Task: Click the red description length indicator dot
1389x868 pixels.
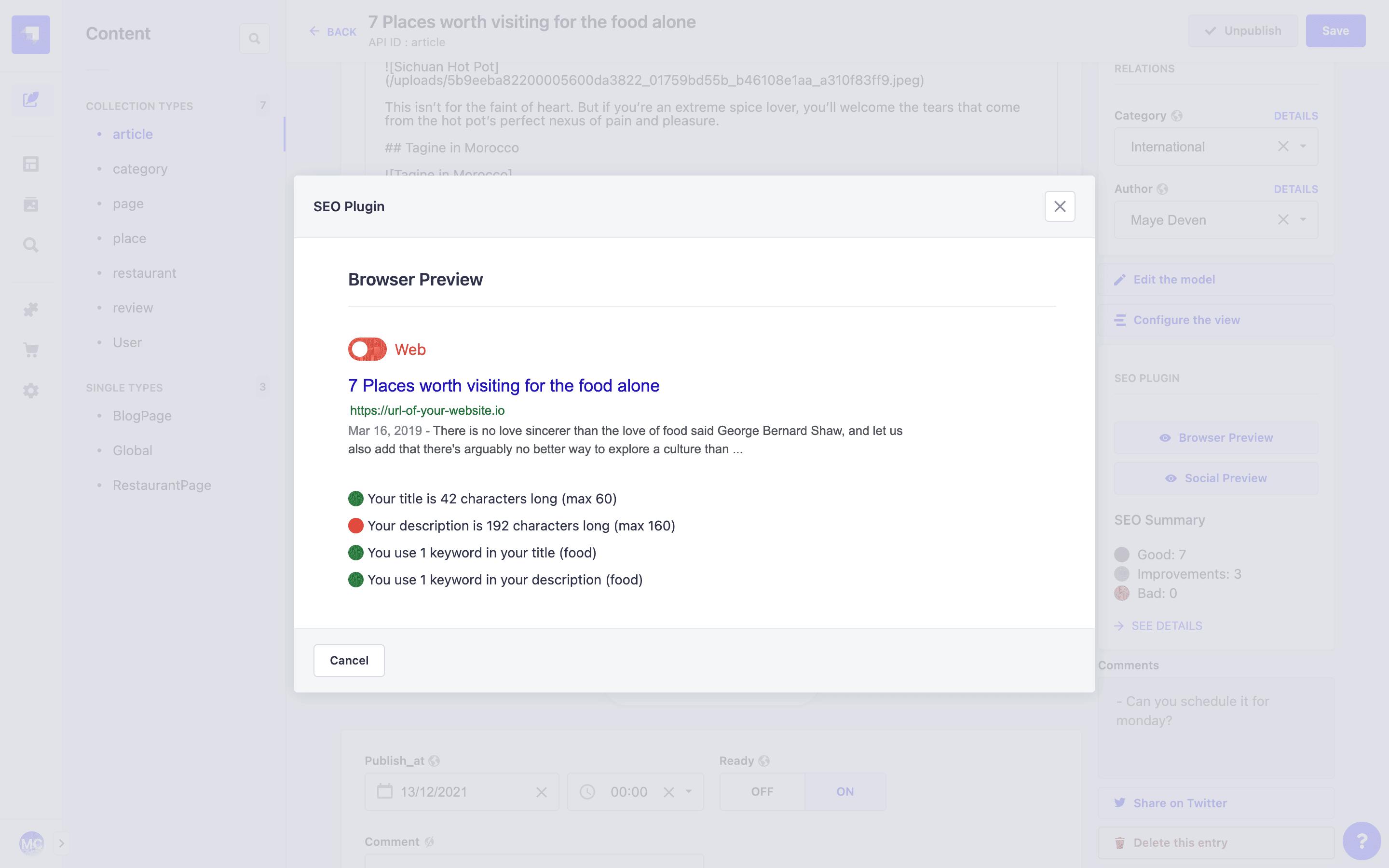Action: click(356, 525)
